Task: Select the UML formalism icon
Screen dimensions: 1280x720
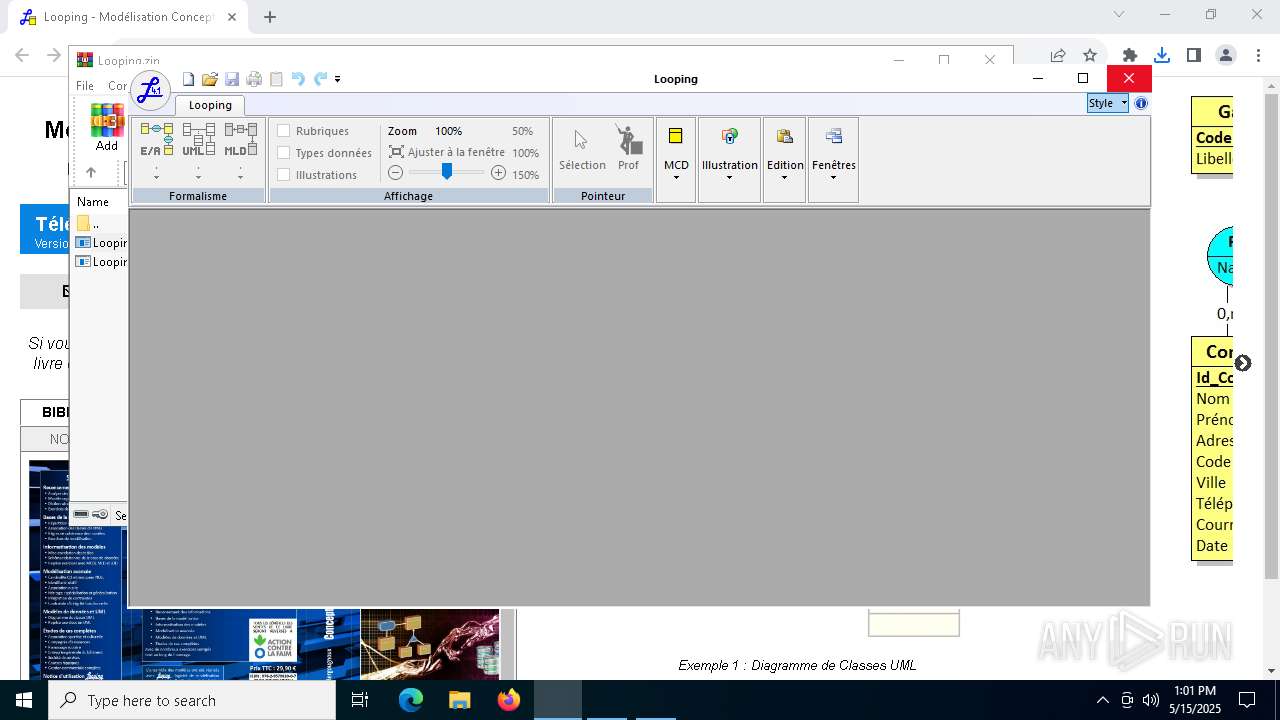Action: tap(198, 140)
